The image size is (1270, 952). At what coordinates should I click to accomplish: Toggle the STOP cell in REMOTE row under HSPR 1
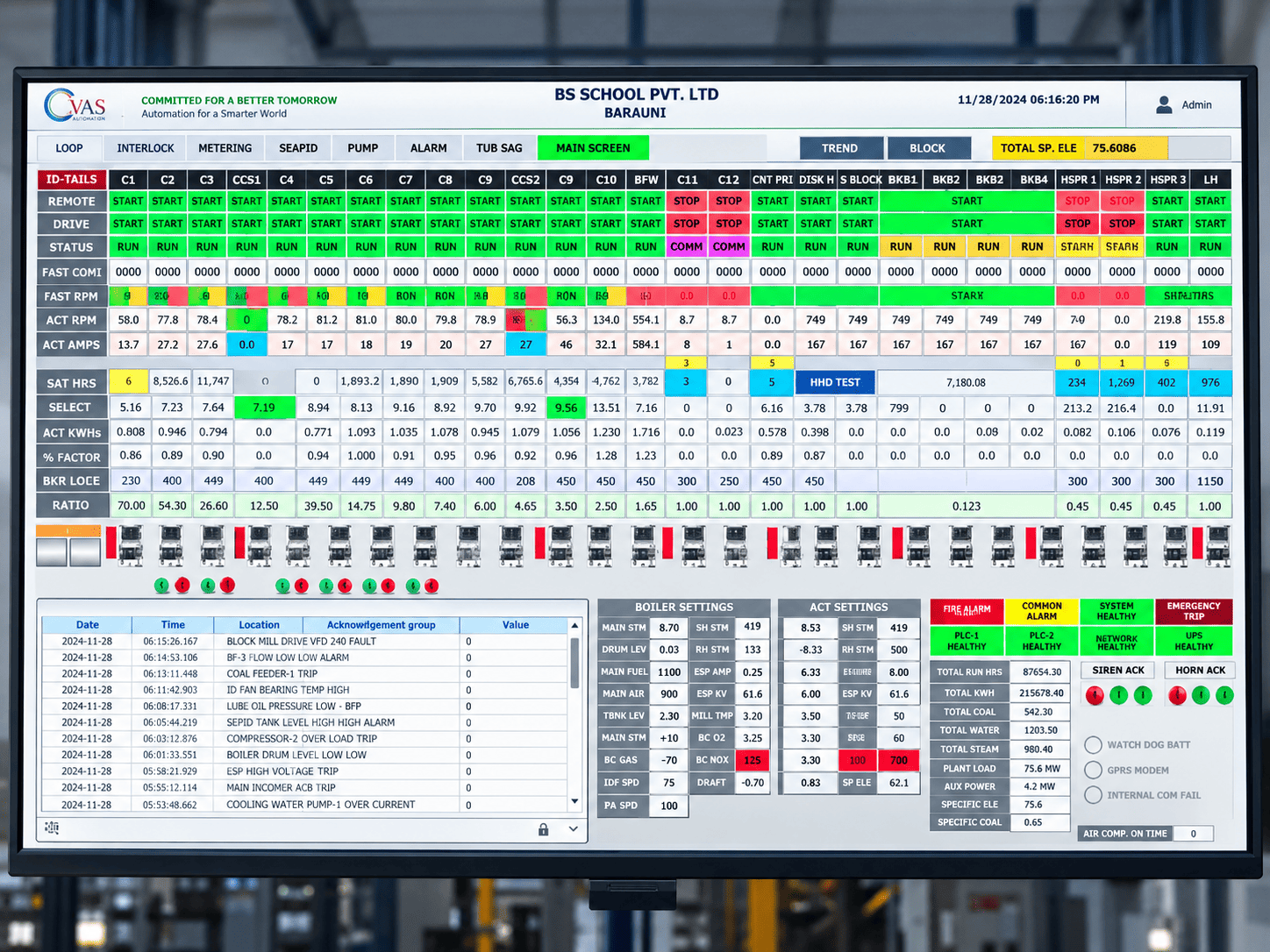(x=1078, y=202)
